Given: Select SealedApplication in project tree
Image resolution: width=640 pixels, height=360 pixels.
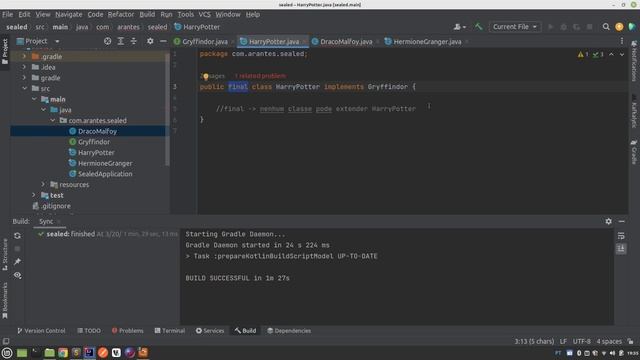Looking at the screenshot, I should point(105,174).
